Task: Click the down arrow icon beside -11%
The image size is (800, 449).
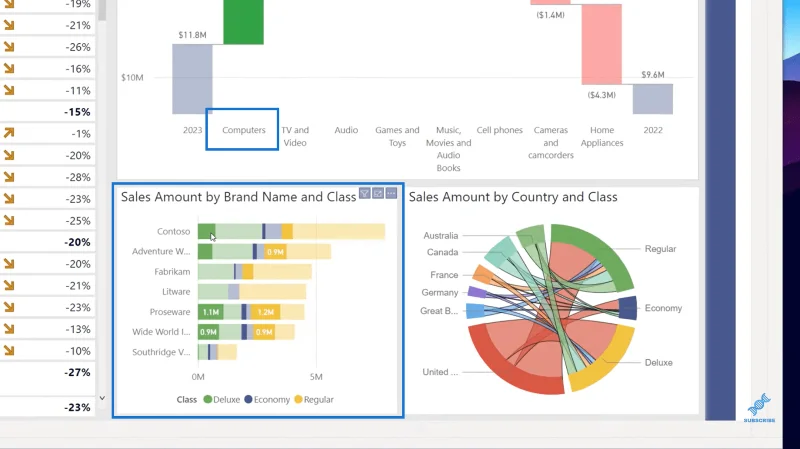Action: coord(9,90)
